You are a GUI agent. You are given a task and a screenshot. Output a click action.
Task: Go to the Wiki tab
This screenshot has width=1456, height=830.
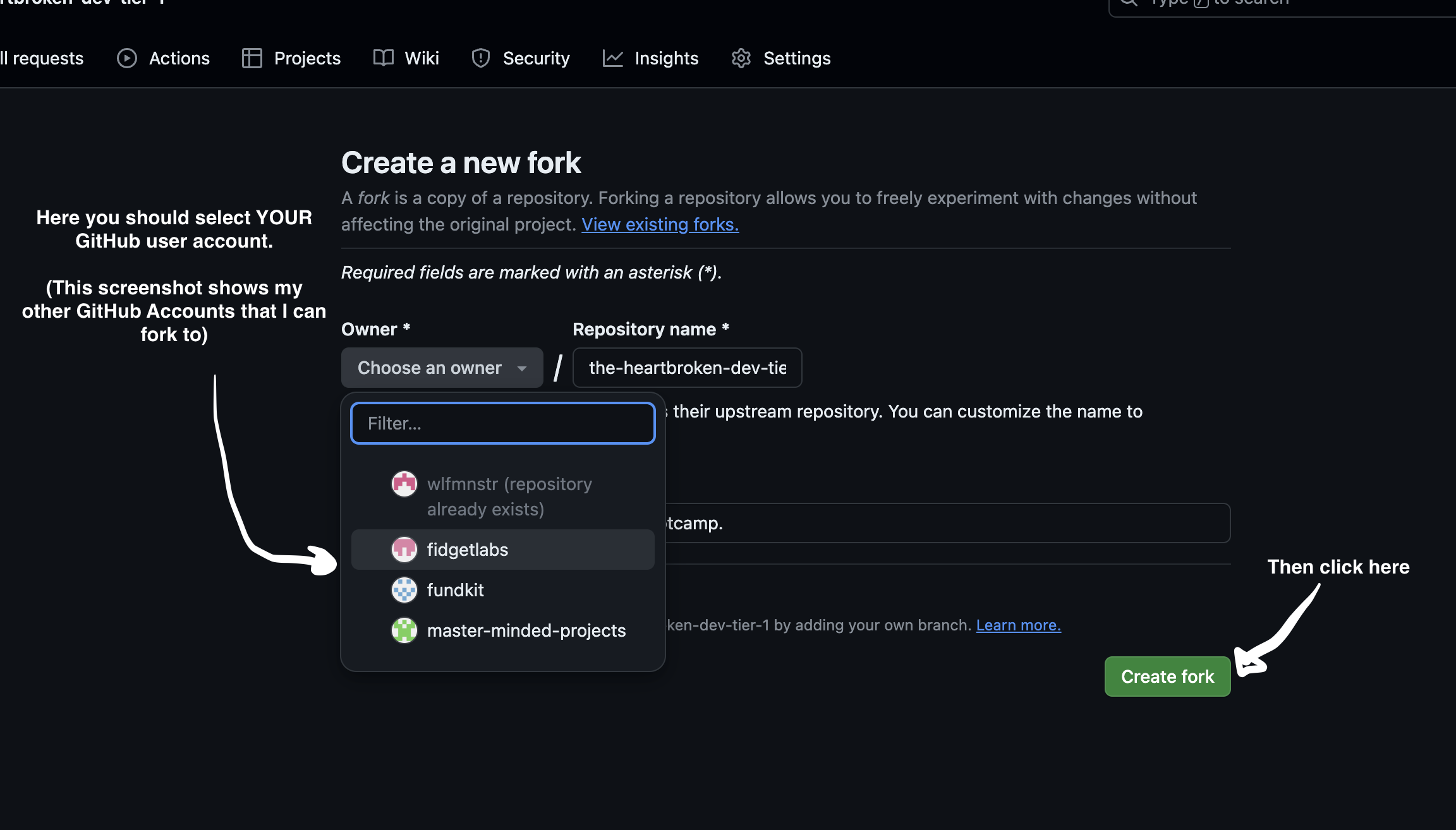click(406, 58)
